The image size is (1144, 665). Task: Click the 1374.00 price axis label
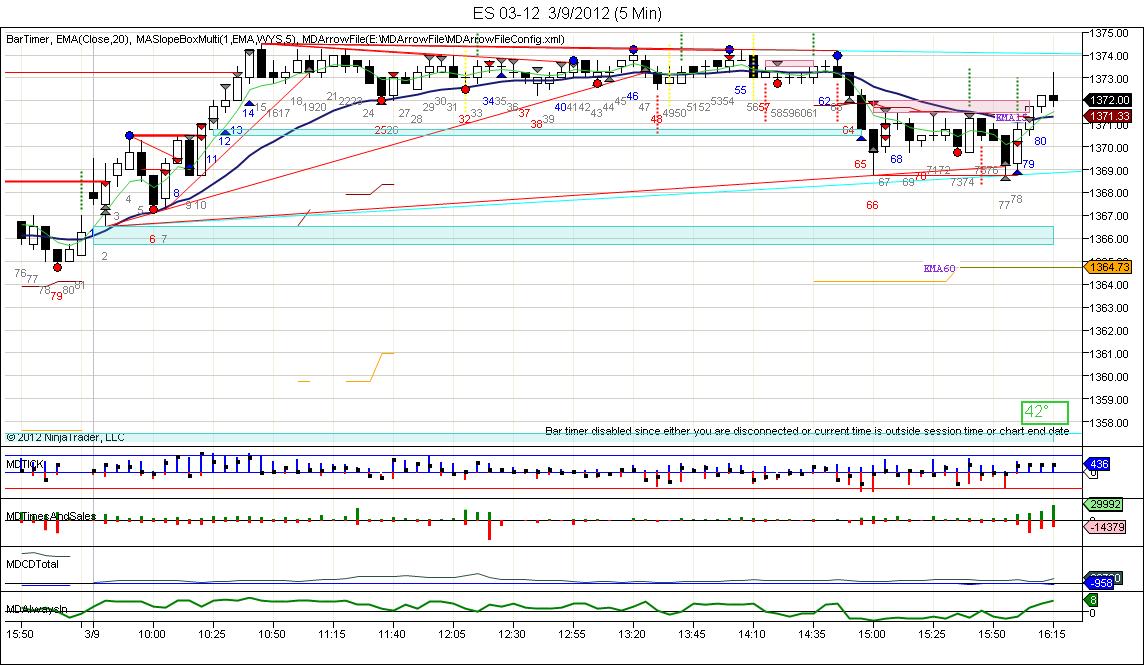click(1110, 55)
